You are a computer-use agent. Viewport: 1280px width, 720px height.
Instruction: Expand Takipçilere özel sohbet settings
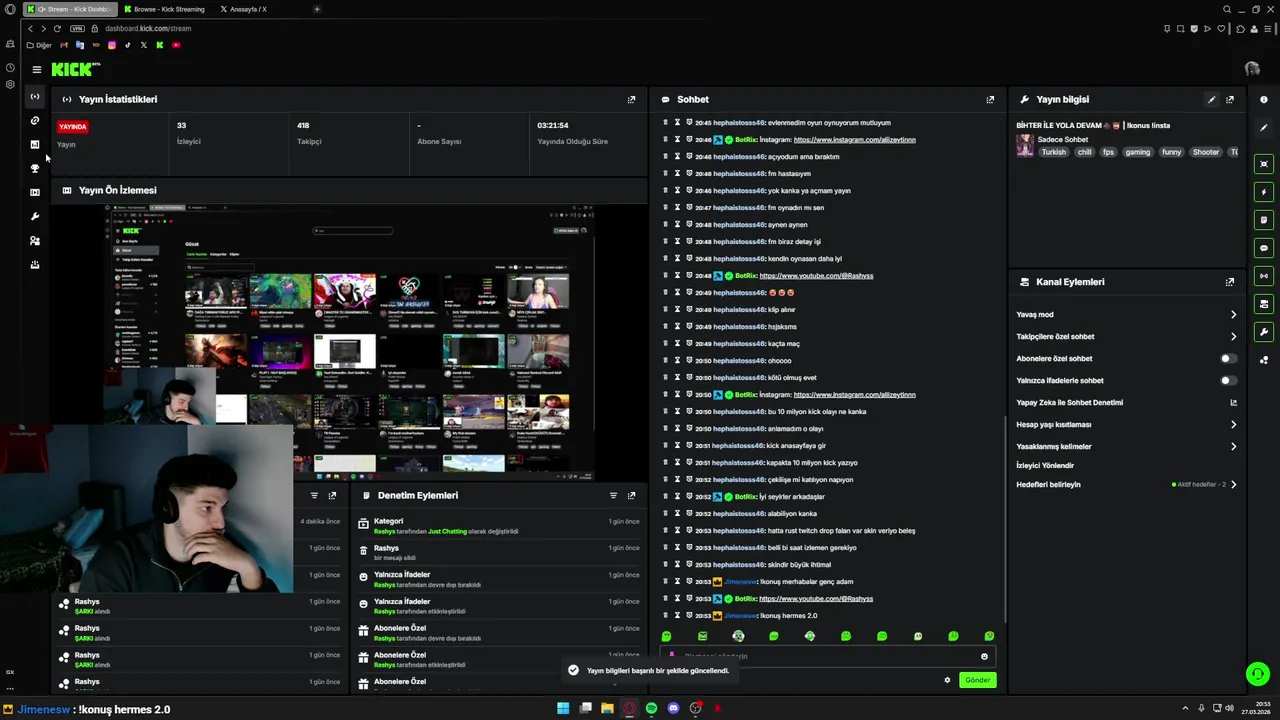coord(1233,336)
